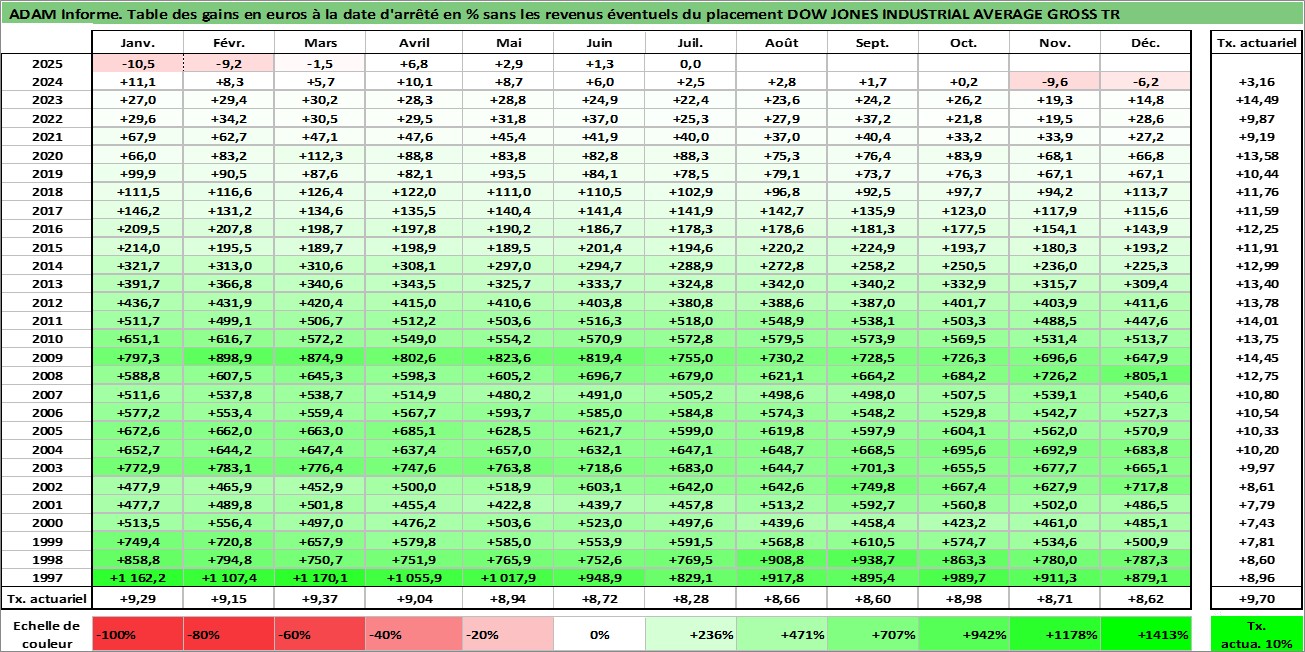1305x652 pixels.
Task: Click the +6,8 cell for April 2025
Action: [415, 63]
